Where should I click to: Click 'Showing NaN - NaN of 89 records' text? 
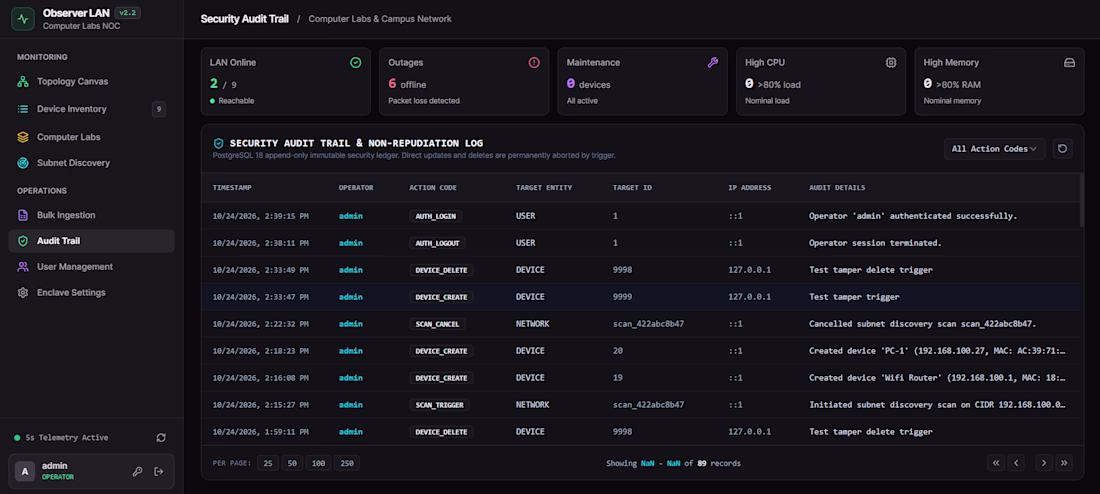[x=673, y=463]
